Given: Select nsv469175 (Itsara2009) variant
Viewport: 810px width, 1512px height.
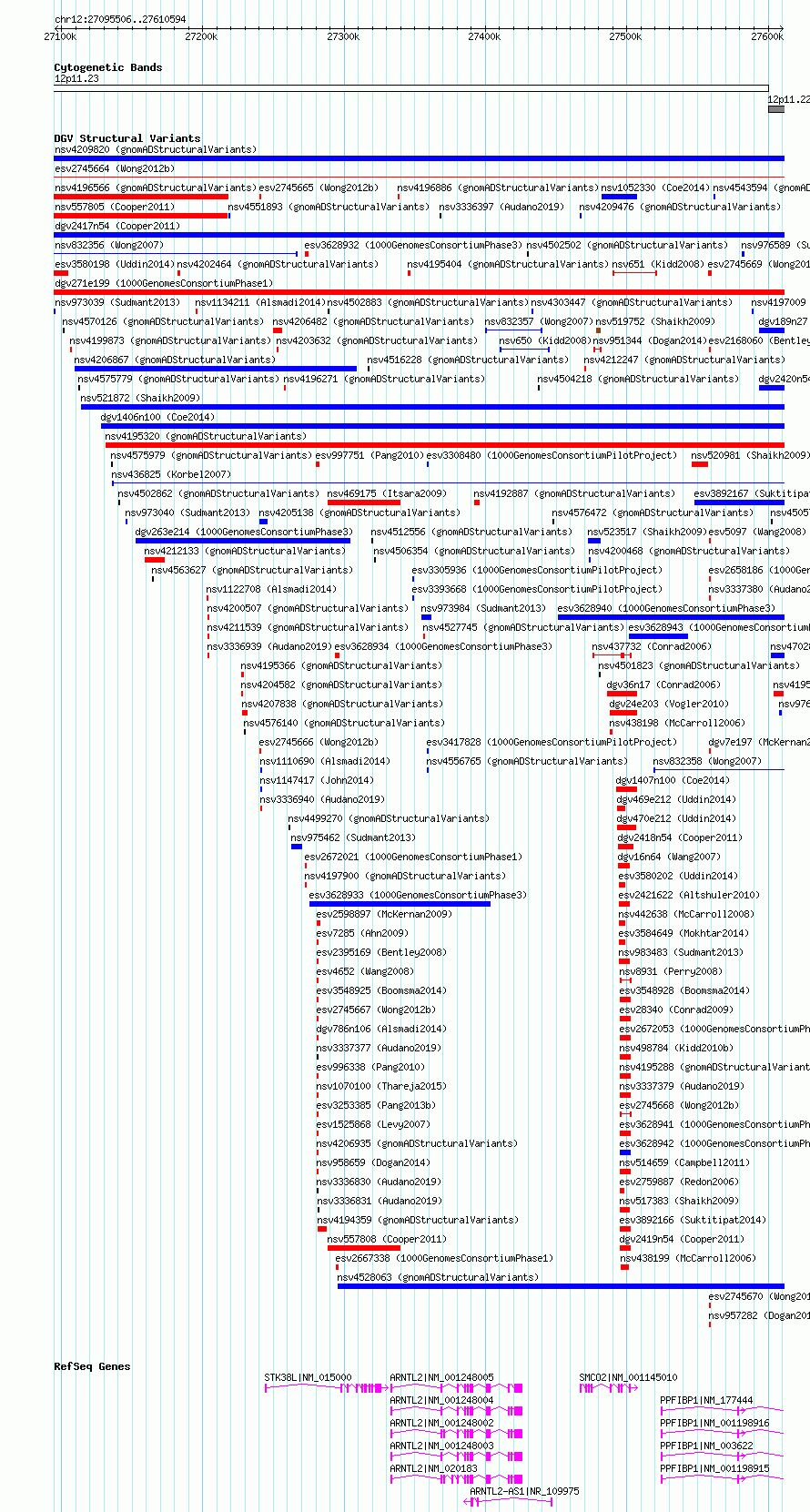Looking at the screenshot, I should [x=387, y=493].
